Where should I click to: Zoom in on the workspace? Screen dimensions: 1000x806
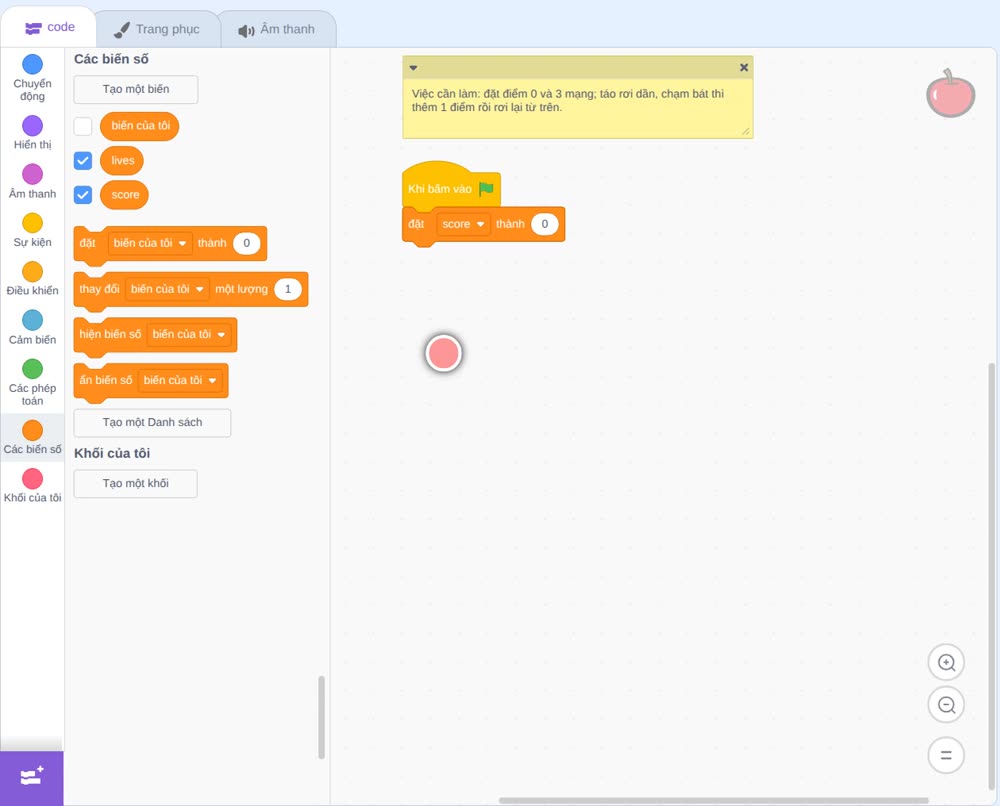click(946, 663)
